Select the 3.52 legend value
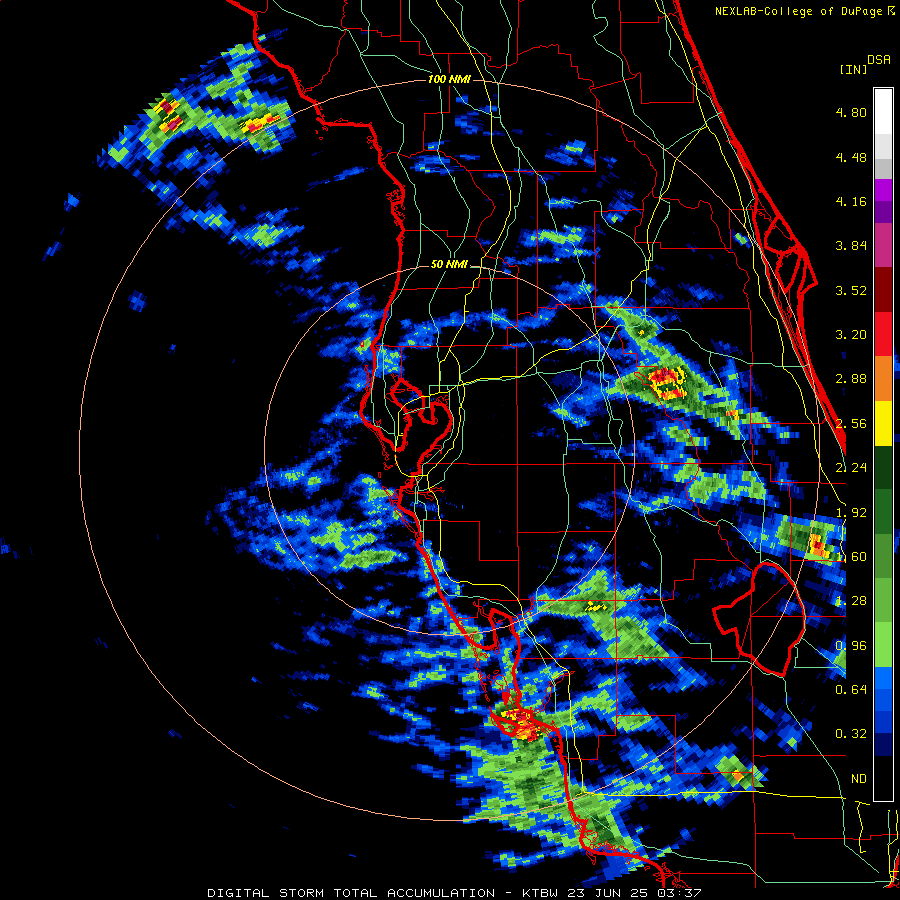This screenshot has height=900, width=900. pyautogui.click(x=851, y=290)
